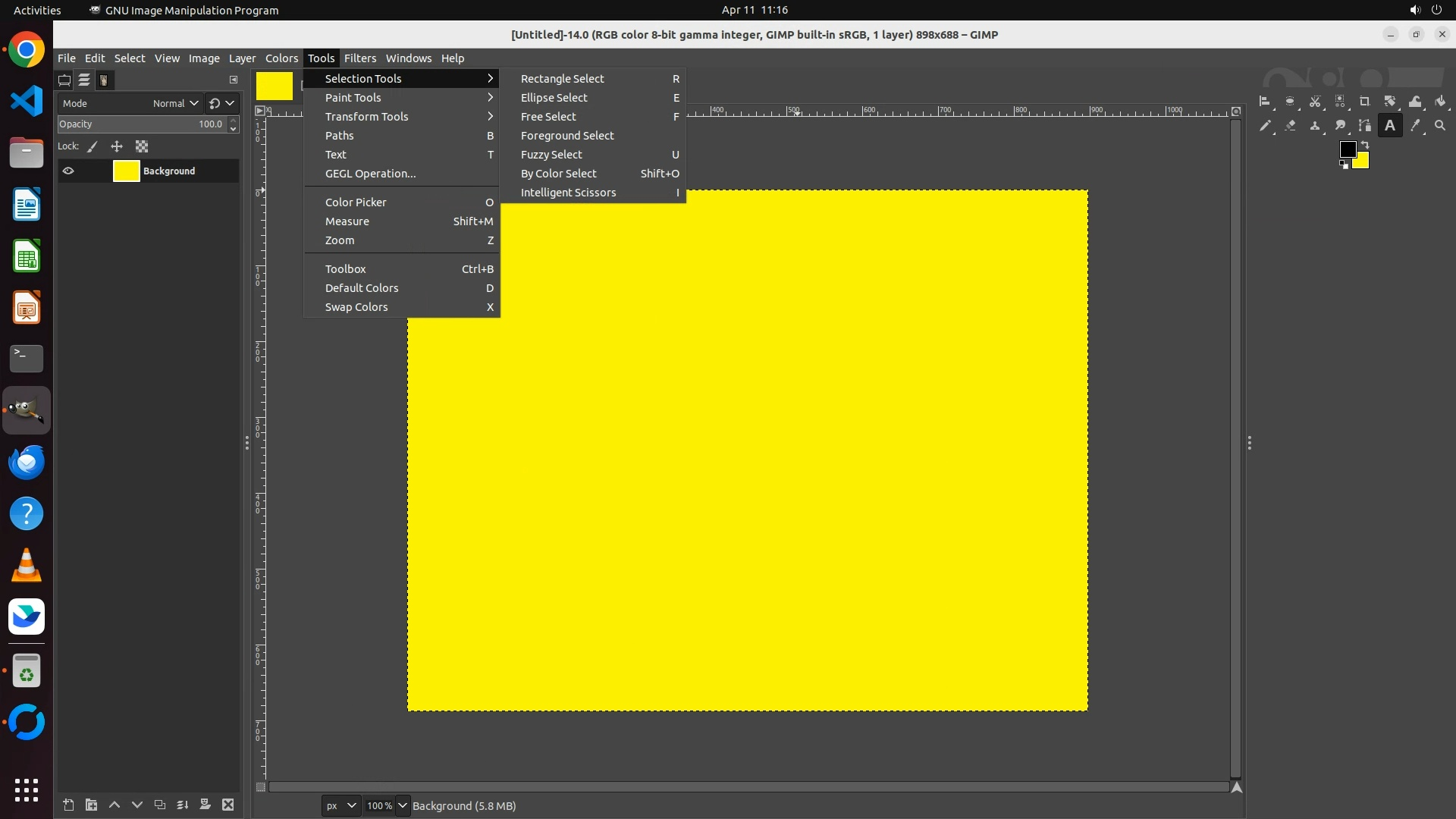Delete layer with X icon
1456x819 pixels.
tap(228, 805)
